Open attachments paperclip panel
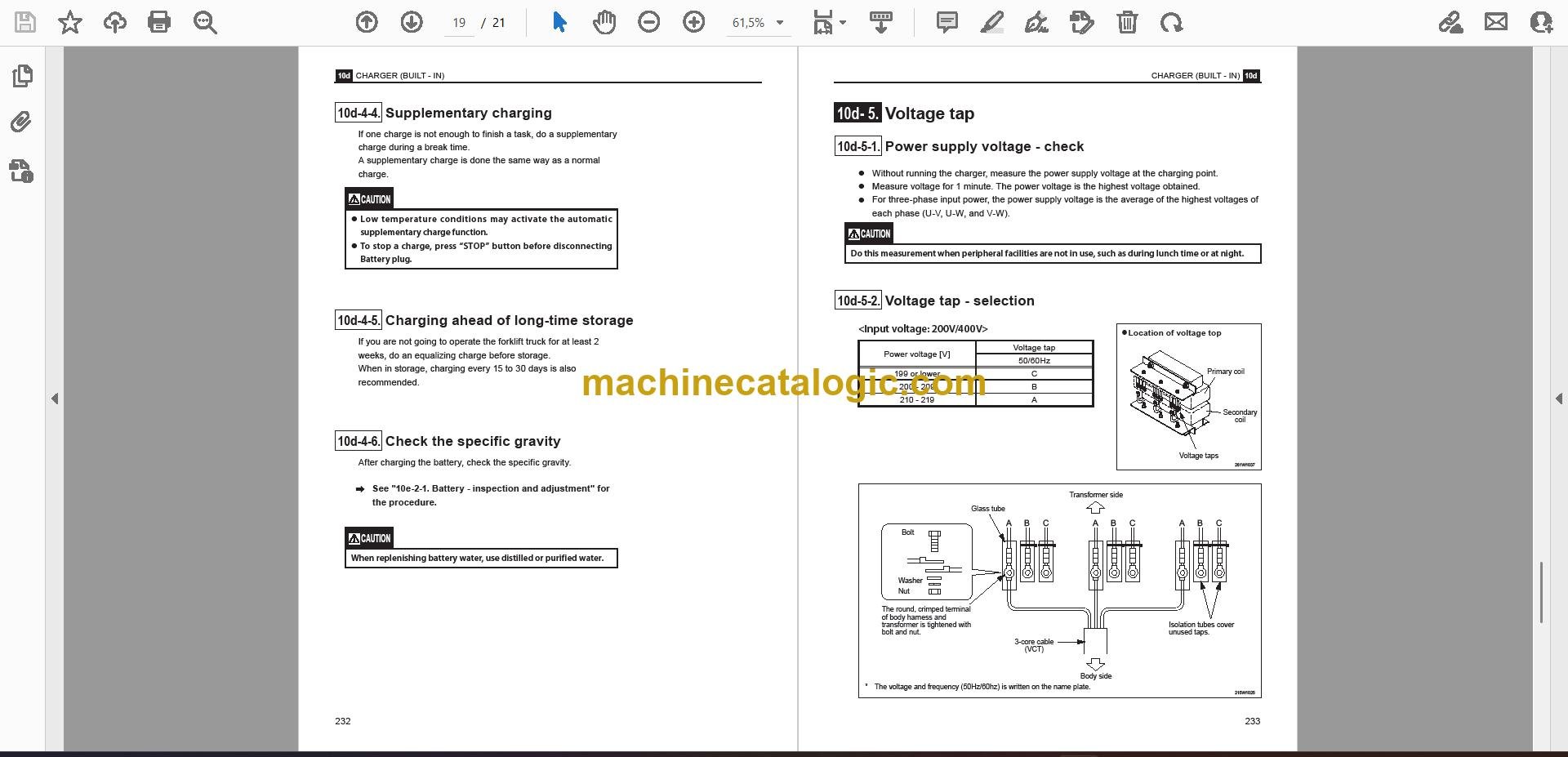1568x757 pixels. [x=22, y=122]
